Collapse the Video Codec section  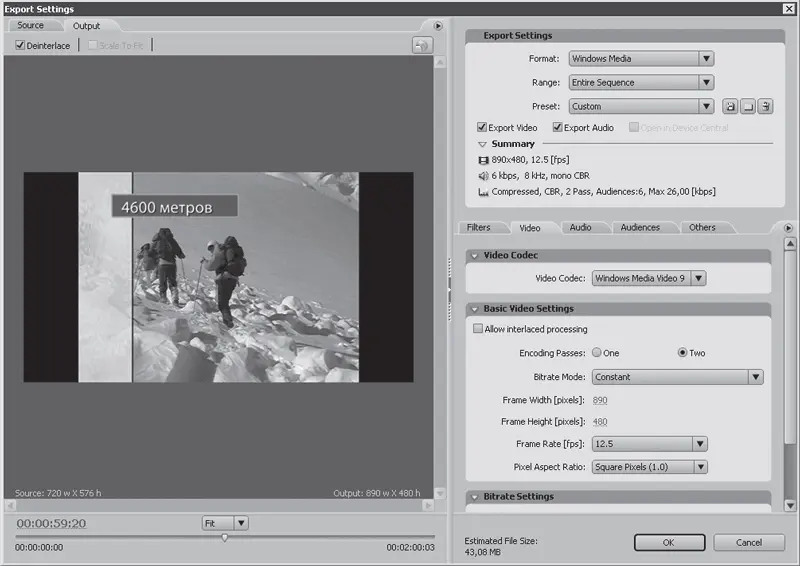click(x=474, y=256)
